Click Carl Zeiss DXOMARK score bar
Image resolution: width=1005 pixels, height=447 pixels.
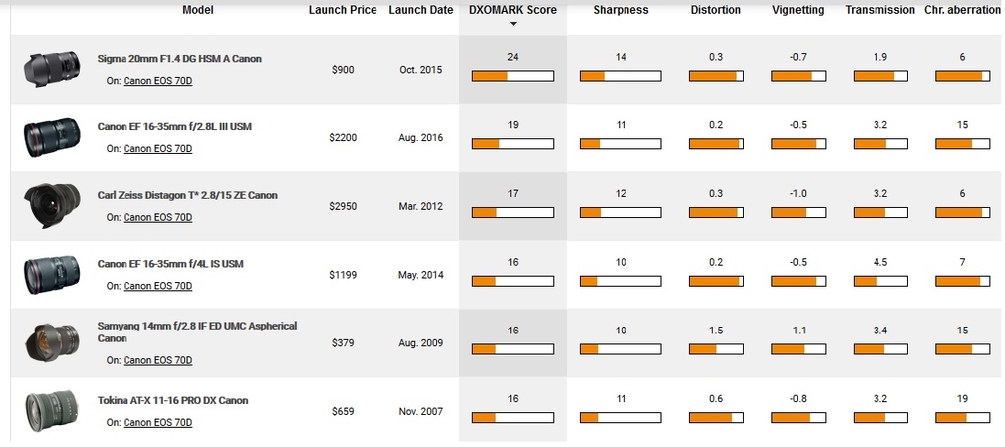click(x=513, y=212)
